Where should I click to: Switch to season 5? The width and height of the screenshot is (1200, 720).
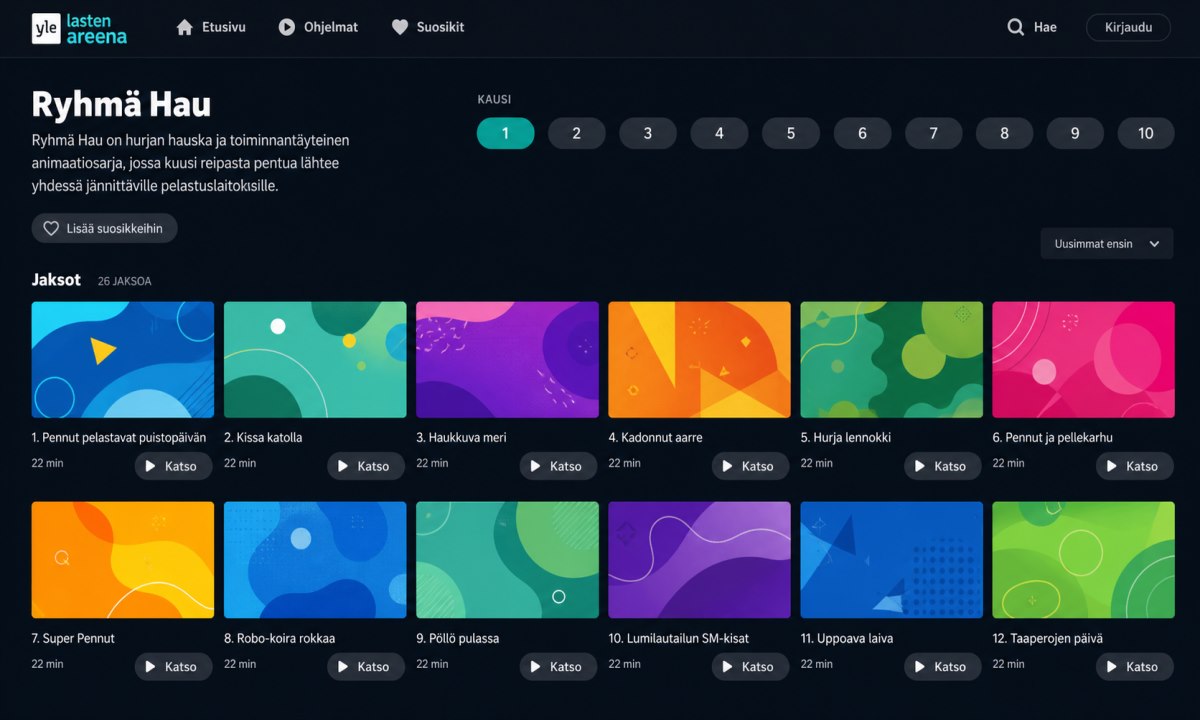pos(790,133)
